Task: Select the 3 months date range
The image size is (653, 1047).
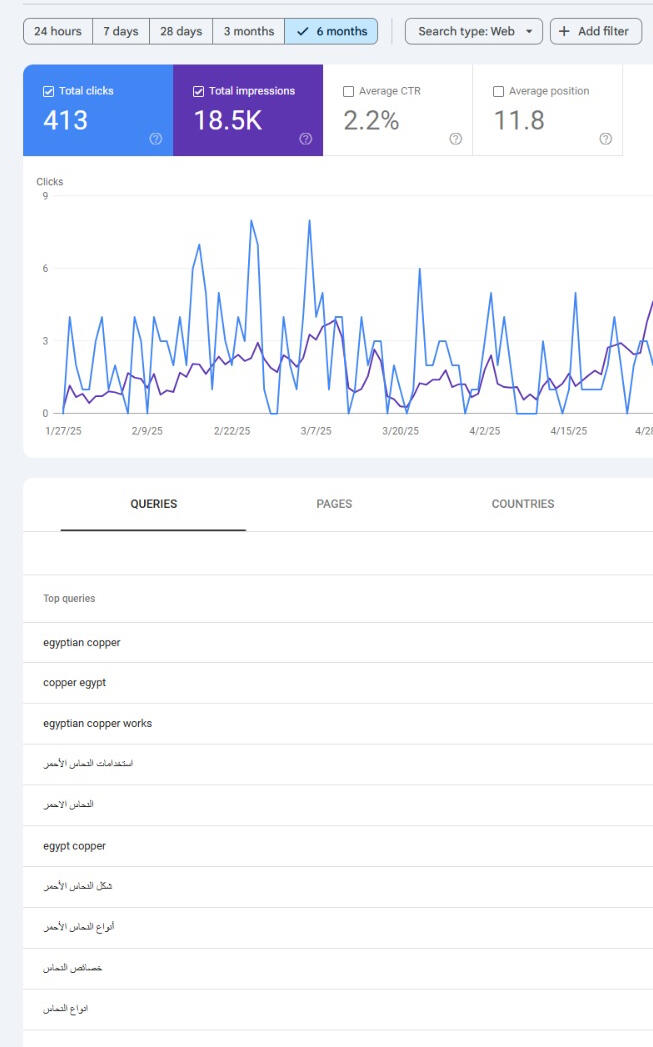Action: click(249, 31)
